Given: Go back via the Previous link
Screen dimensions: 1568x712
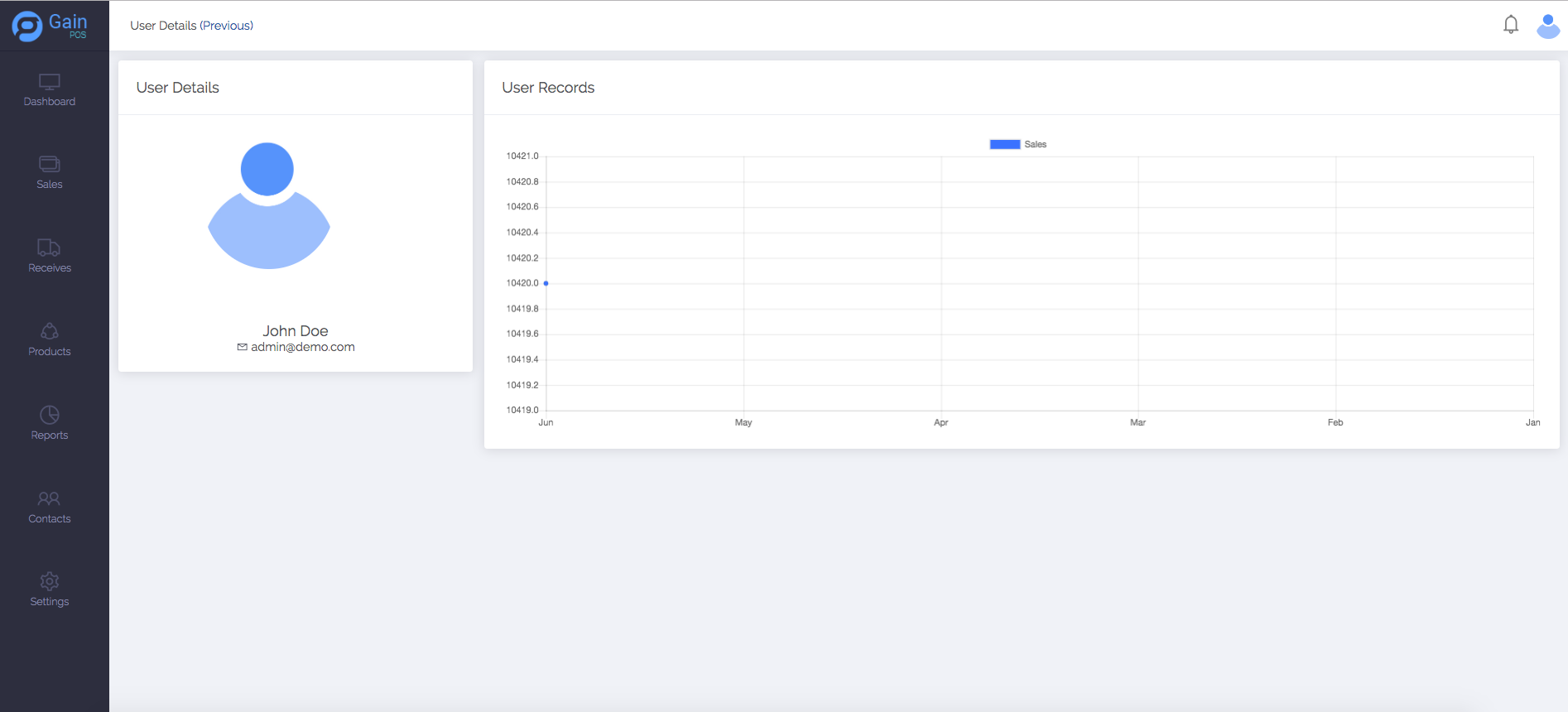Looking at the screenshot, I should tap(227, 26).
